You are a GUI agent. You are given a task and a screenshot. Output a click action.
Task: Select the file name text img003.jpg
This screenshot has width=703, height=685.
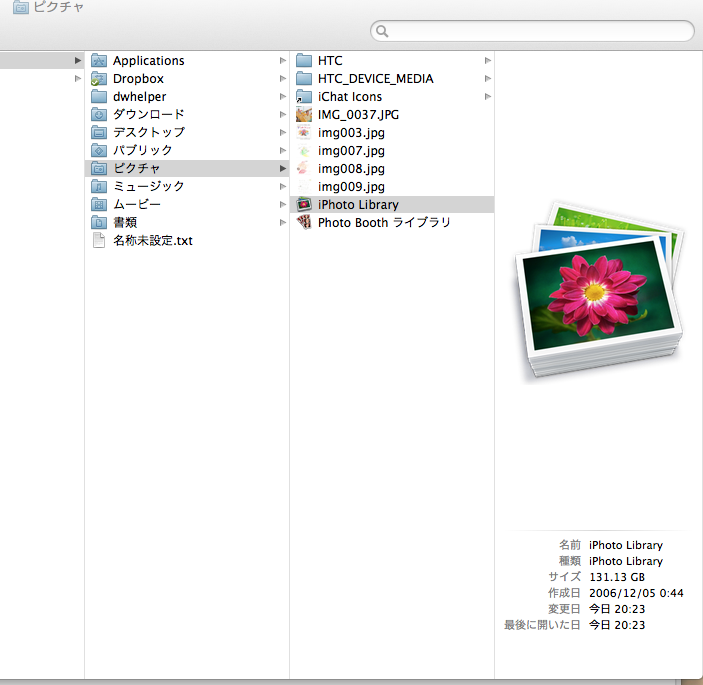[x=351, y=133]
